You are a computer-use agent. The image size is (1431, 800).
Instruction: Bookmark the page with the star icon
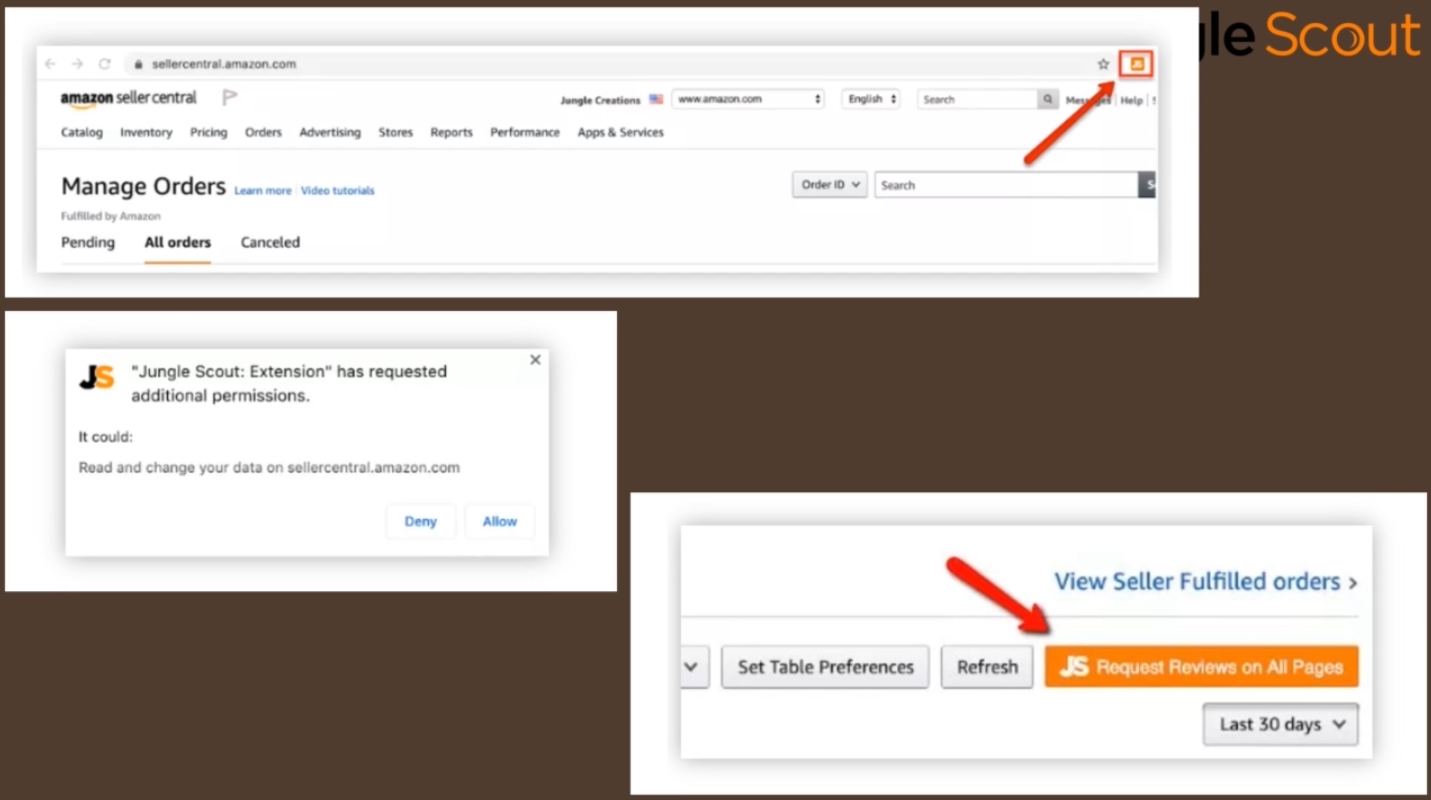click(1103, 64)
